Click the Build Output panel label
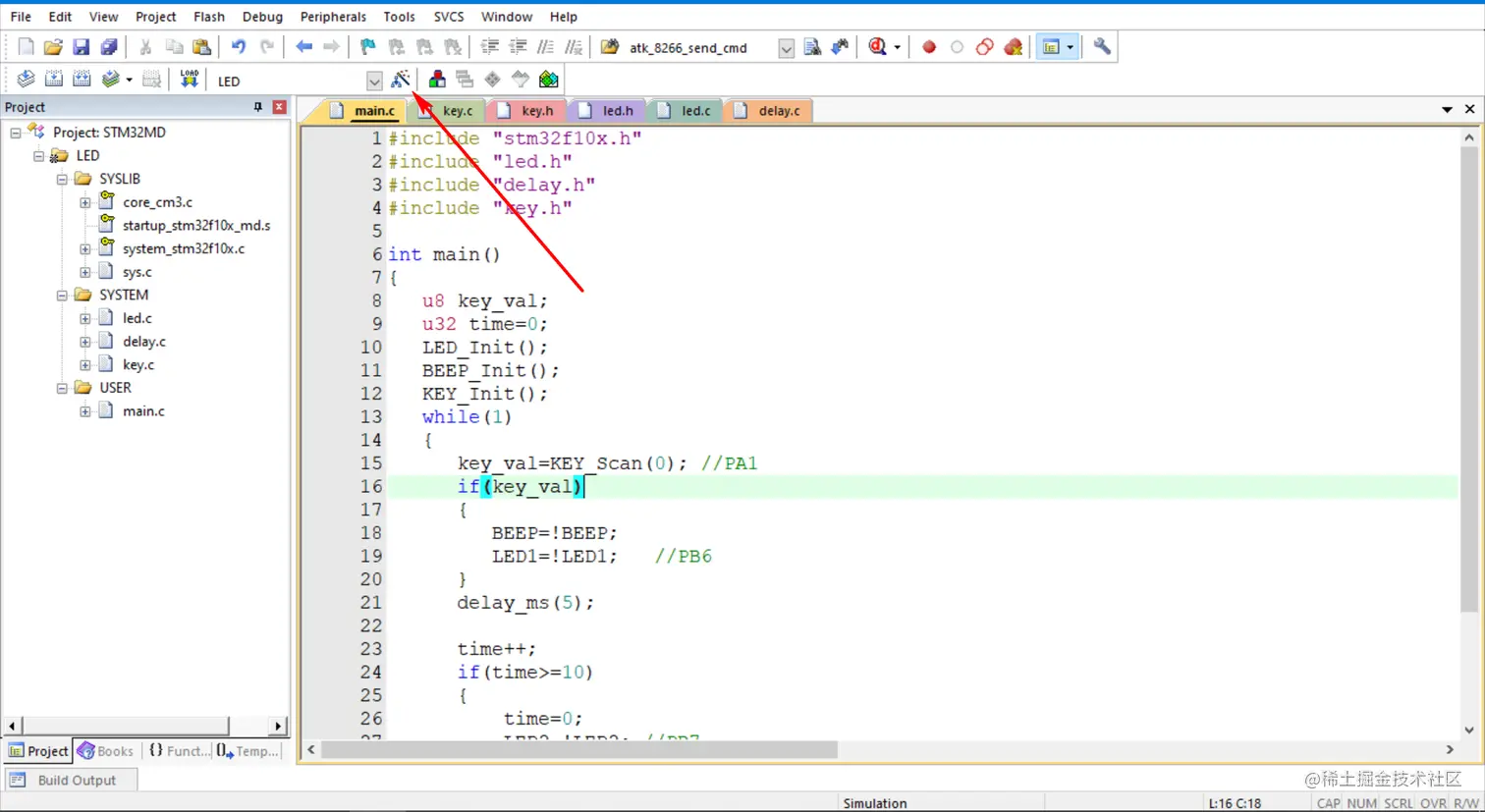The width and height of the screenshot is (1485, 812). click(x=77, y=781)
